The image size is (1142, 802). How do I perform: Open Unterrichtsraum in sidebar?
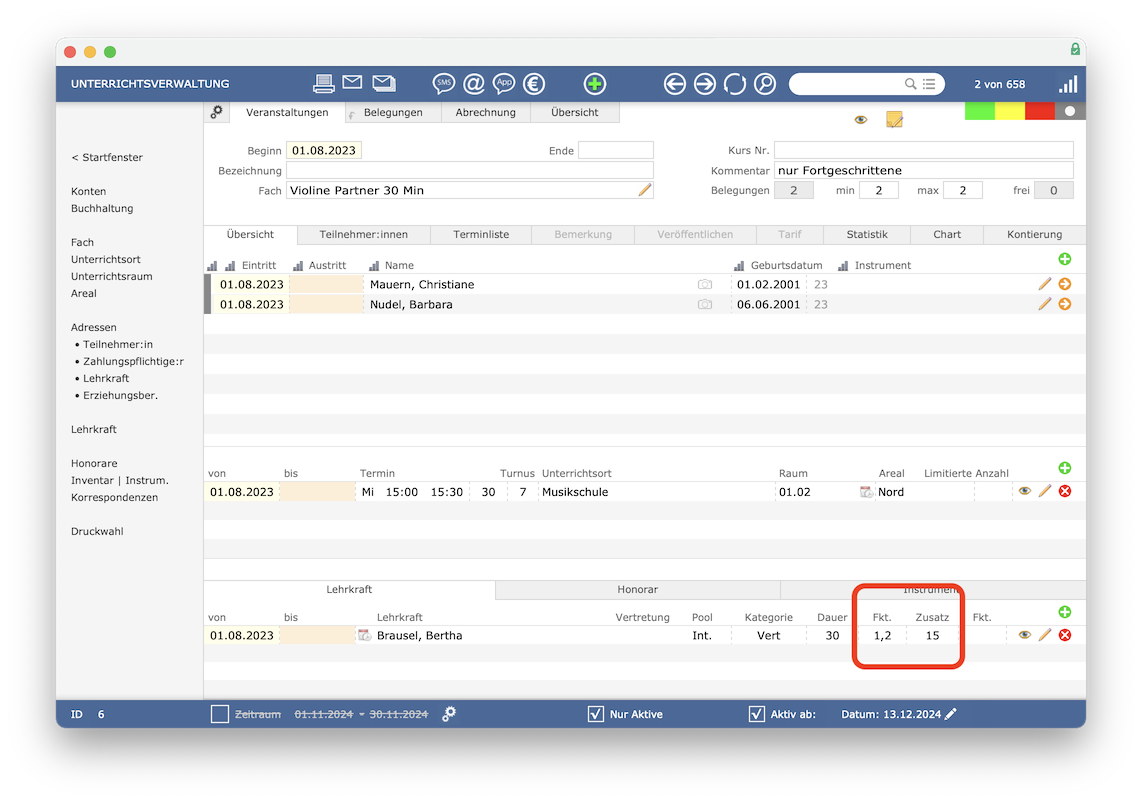(x=111, y=276)
